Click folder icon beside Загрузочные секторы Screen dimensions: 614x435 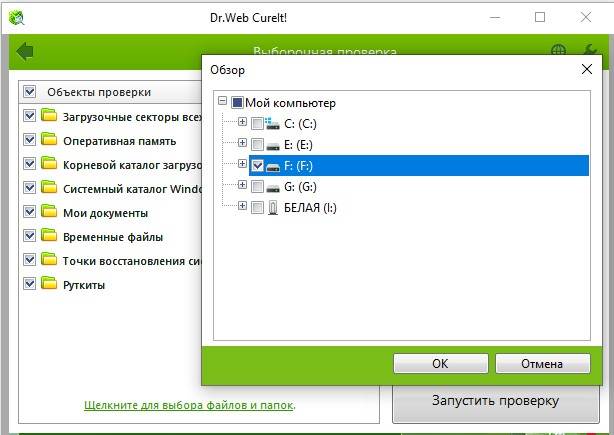point(49,114)
